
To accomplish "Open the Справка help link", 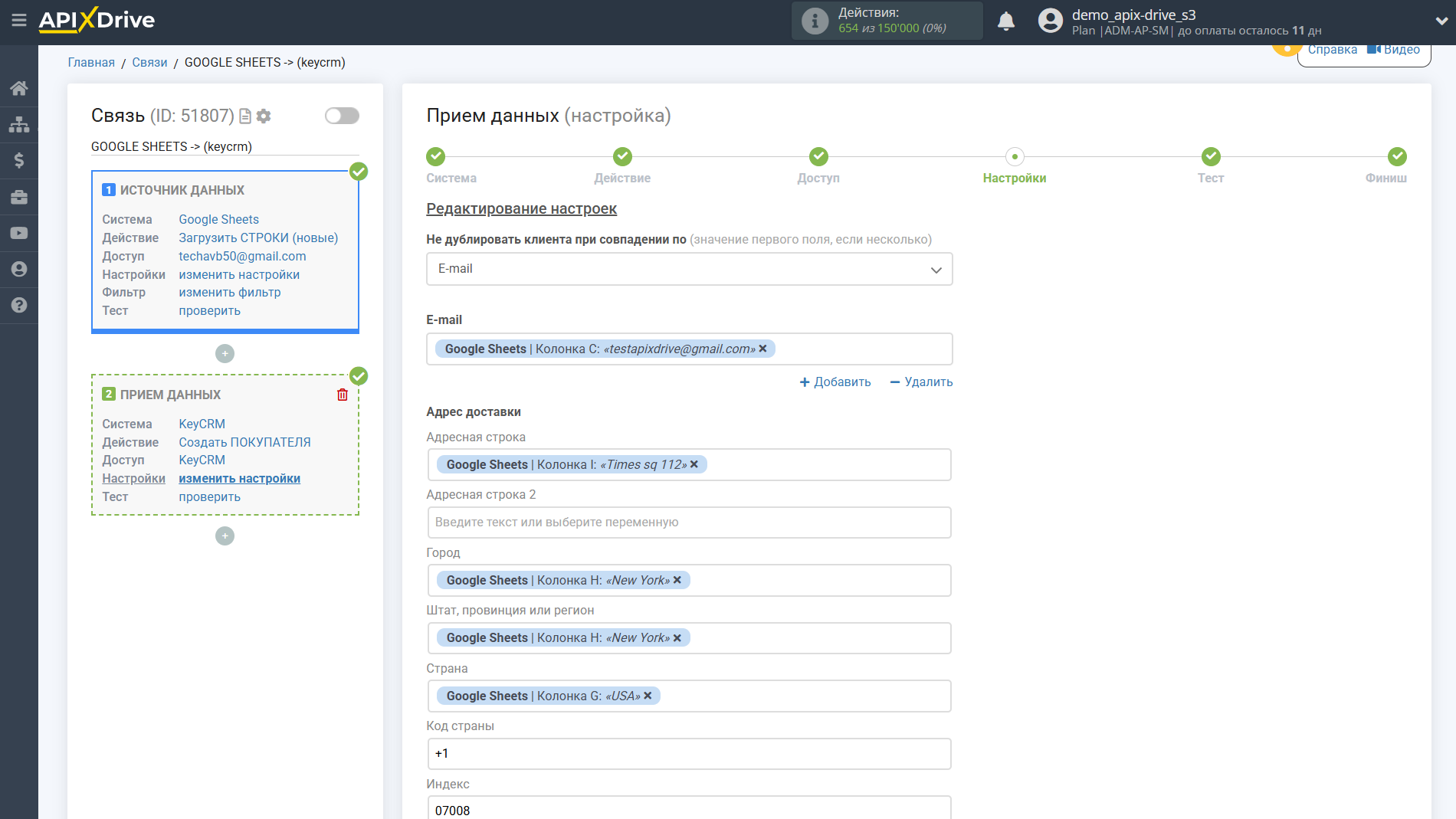I will pyautogui.click(x=1332, y=50).
